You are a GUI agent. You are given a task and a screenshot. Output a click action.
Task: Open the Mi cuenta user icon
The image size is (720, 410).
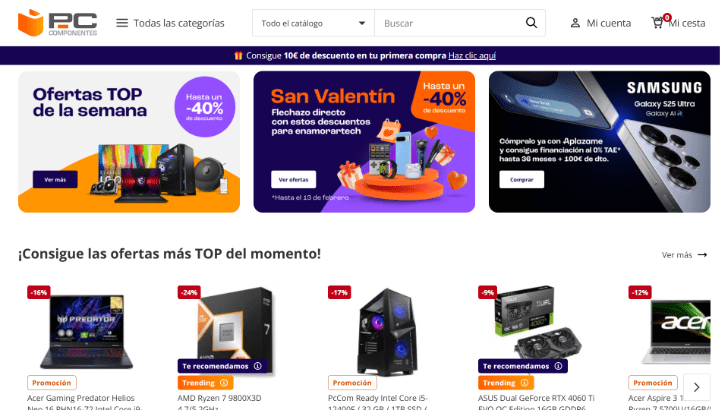point(575,23)
